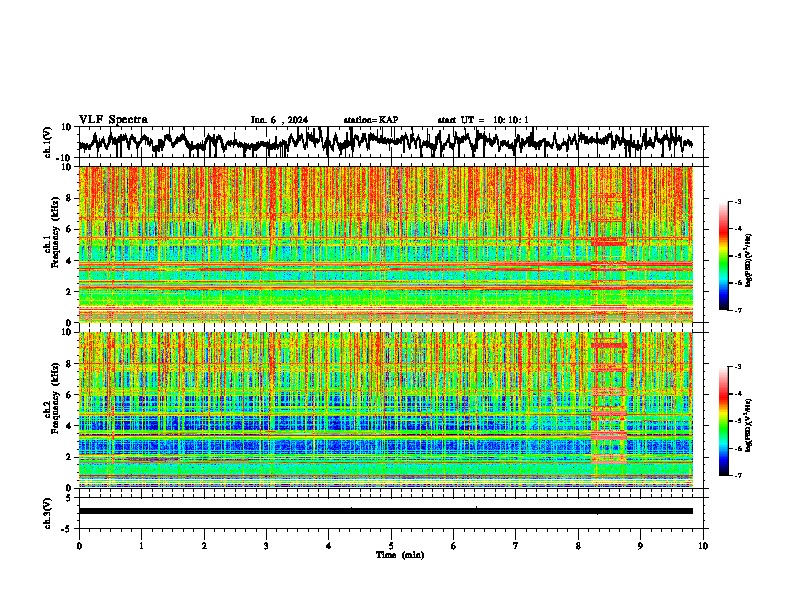
Task: Click the ch.3(V) axis label
Action: pyautogui.click(x=48, y=513)
